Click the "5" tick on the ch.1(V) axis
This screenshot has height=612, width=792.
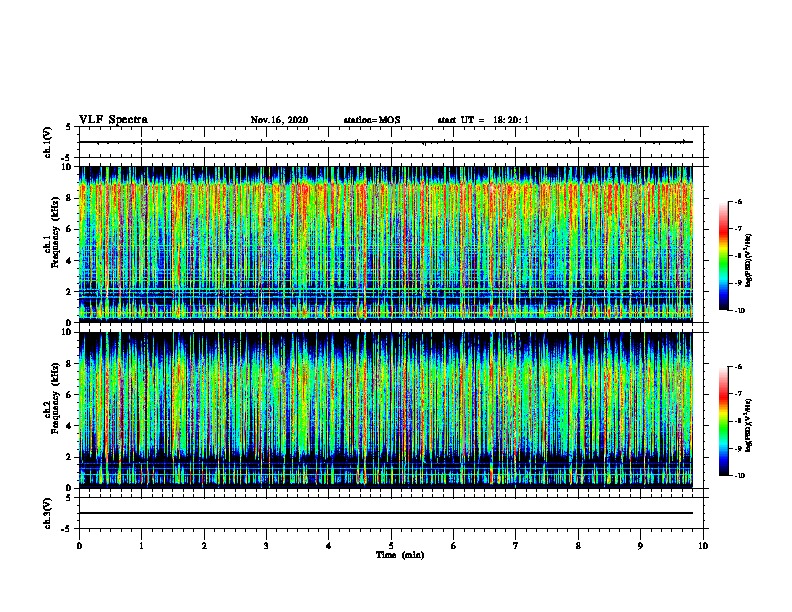(69, 127)
